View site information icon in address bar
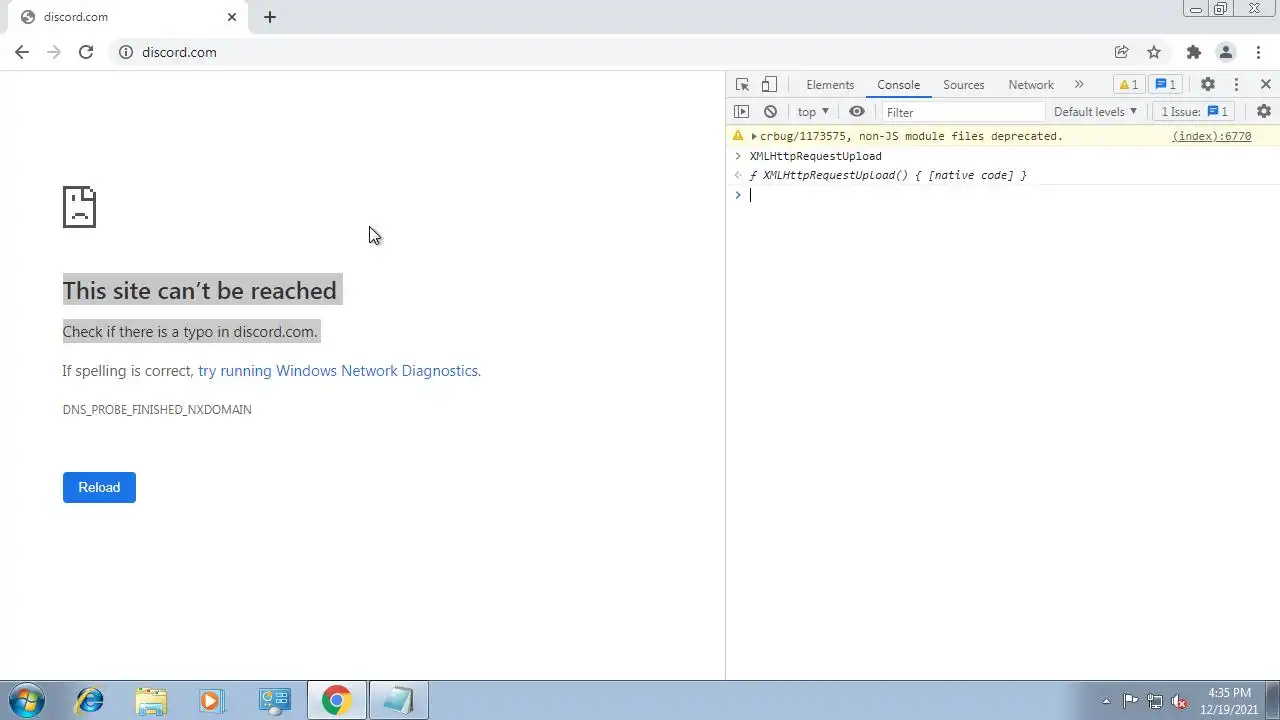 [126, 52]
